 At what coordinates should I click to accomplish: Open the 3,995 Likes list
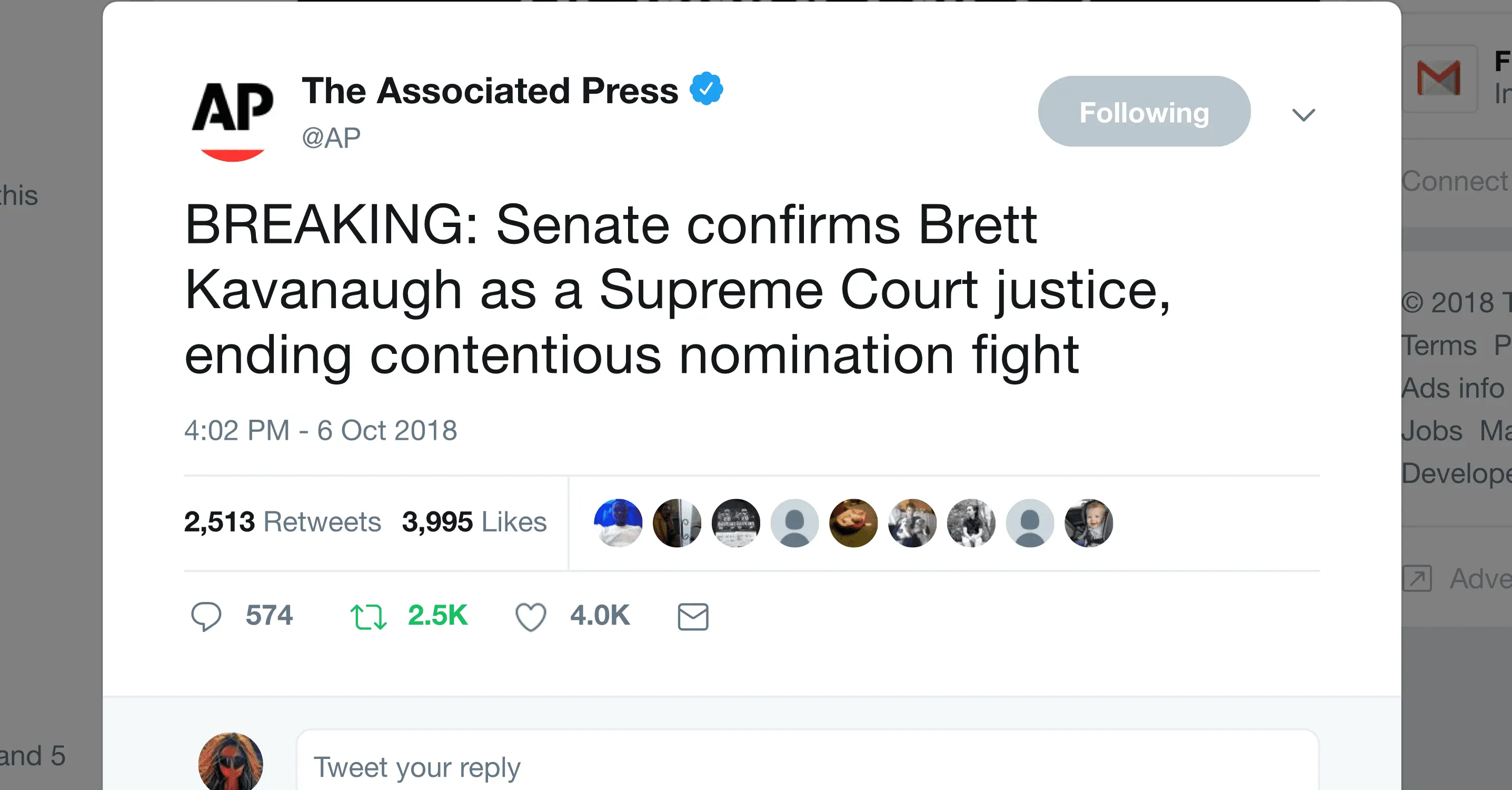click(474, 522)
